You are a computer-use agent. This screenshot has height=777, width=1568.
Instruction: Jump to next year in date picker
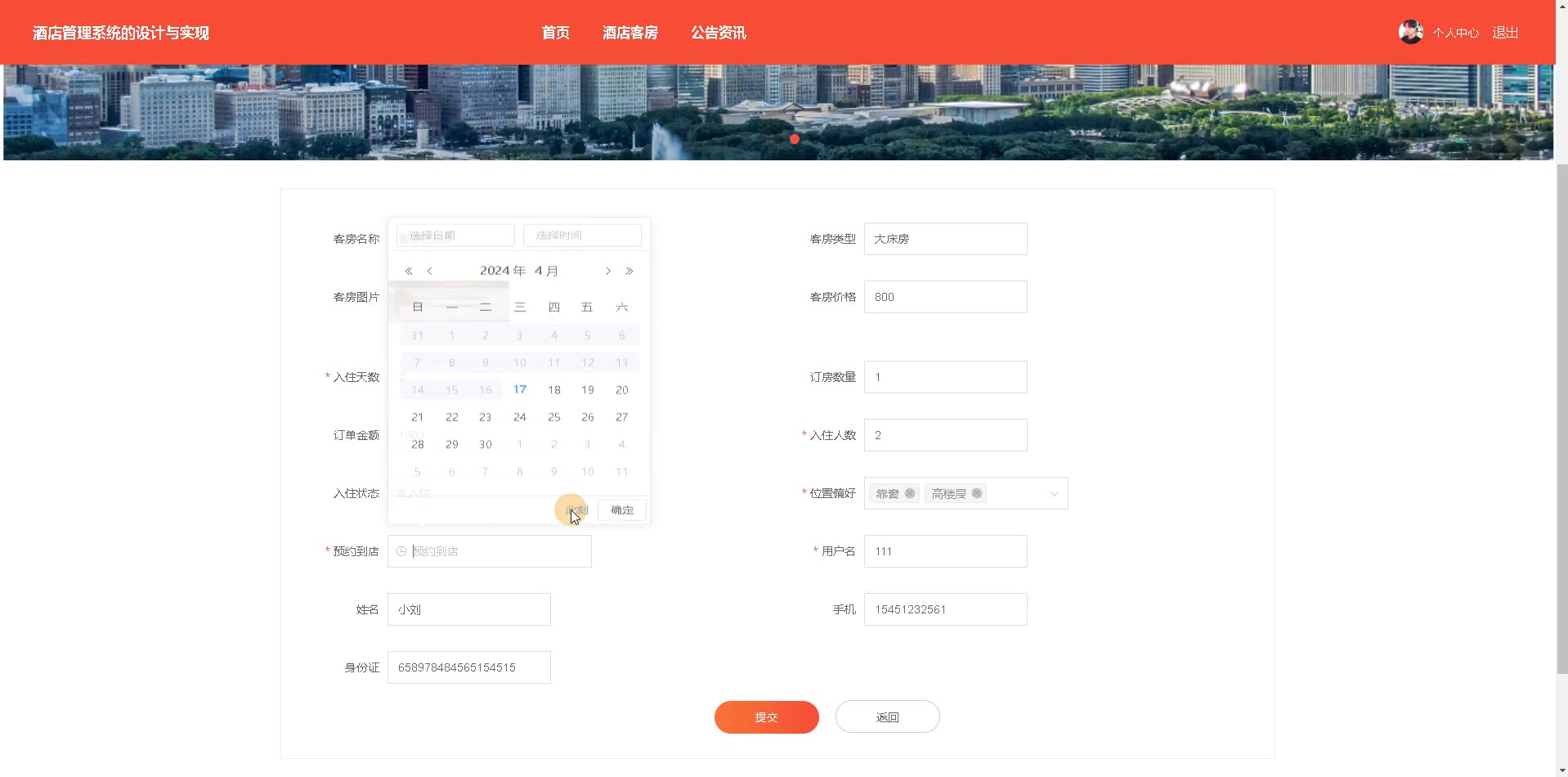pyautogui.click(x=629, y=271)
